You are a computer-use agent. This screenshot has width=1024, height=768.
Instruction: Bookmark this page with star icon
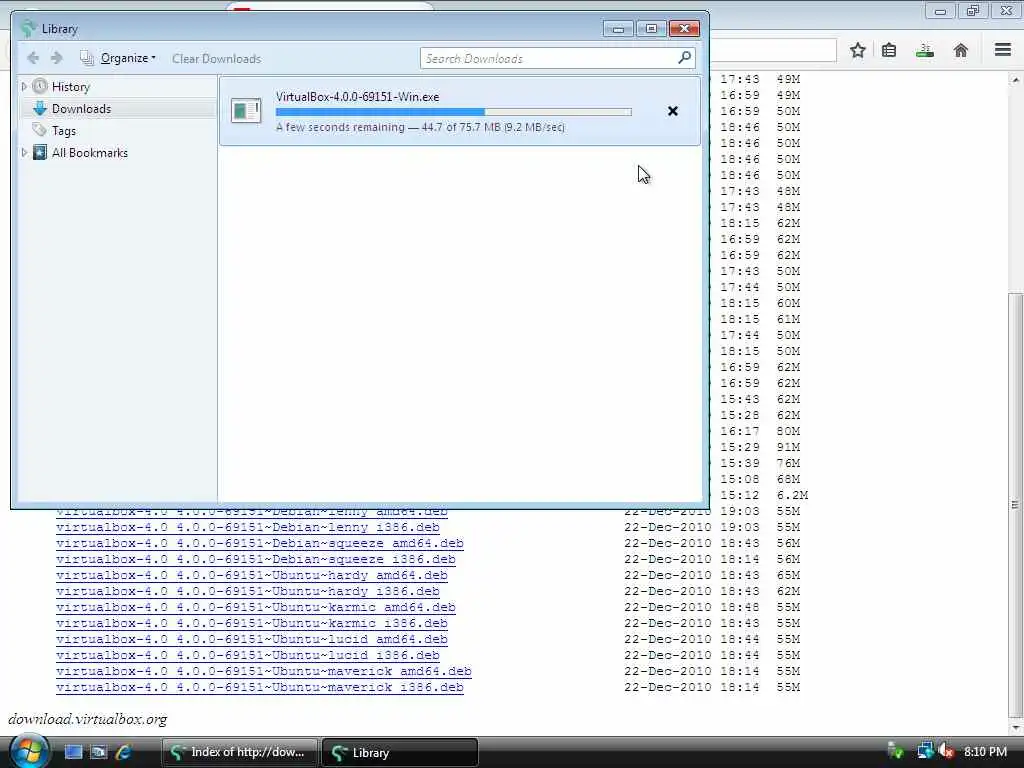click(857, 50)
